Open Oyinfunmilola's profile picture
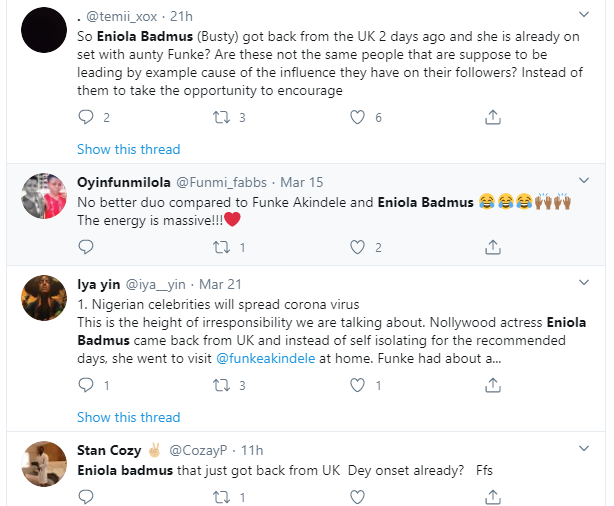Screen dimensions: 614x506 [x=44, y=194]
